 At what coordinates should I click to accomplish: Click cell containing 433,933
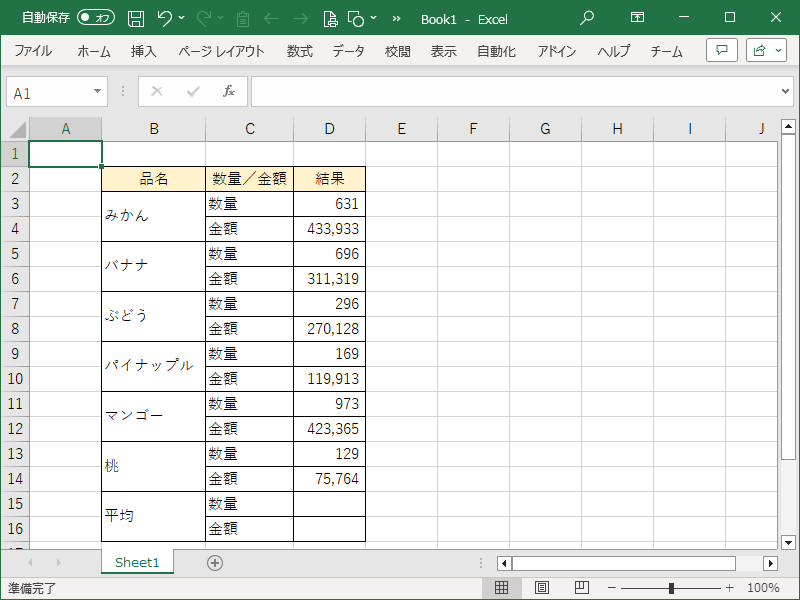330,229
